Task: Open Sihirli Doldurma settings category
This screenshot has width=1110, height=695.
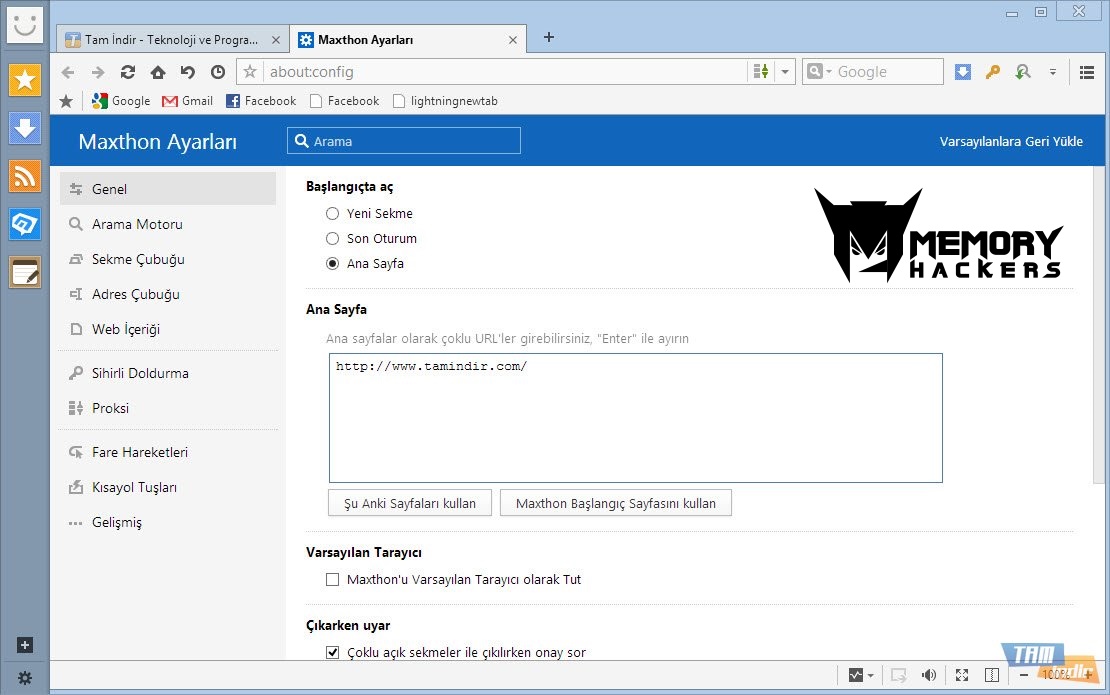Action: (168, 373)
